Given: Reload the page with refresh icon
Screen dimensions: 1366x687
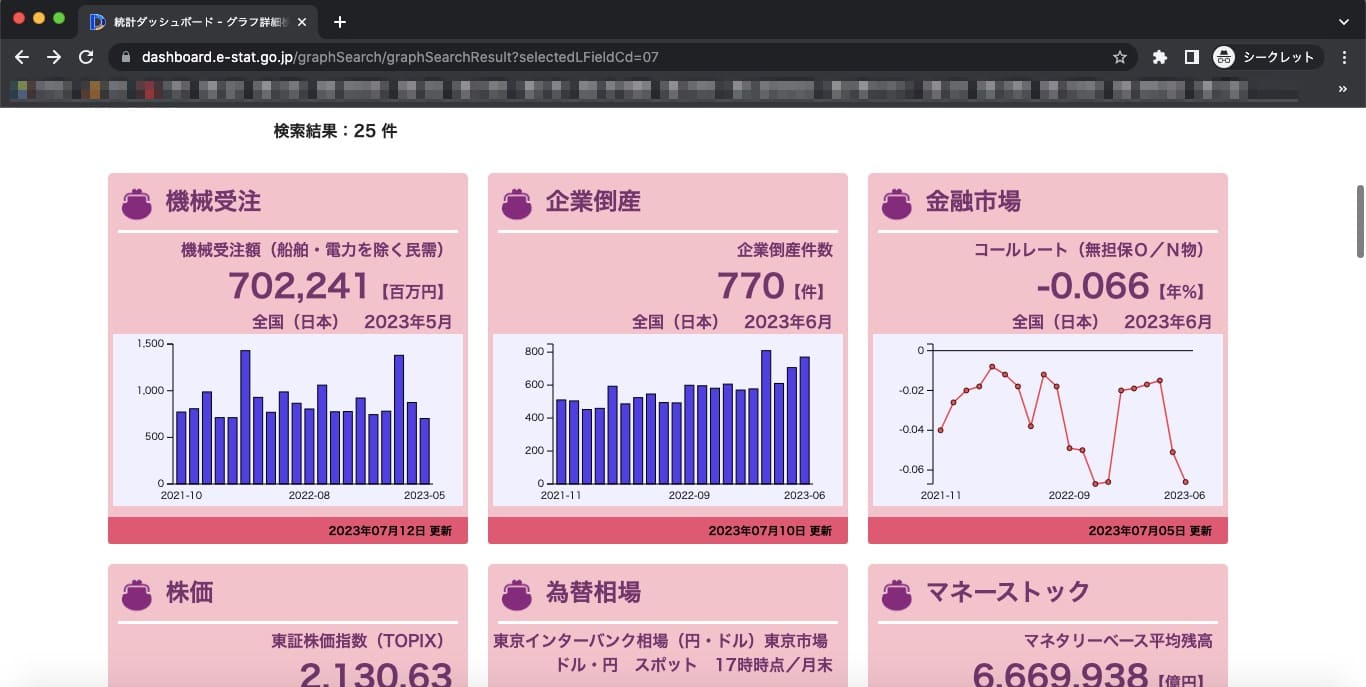Looking at the screenshot, I should (86, 57).
